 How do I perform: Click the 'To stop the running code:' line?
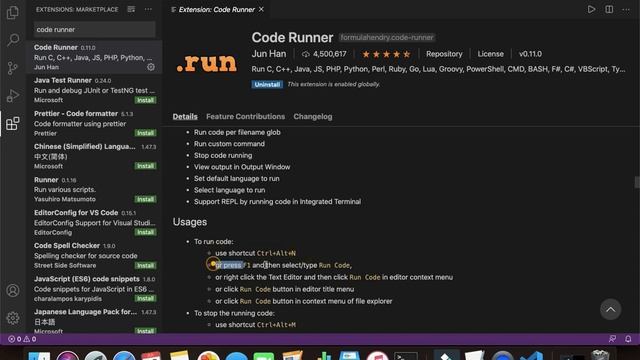pos(234,313)
